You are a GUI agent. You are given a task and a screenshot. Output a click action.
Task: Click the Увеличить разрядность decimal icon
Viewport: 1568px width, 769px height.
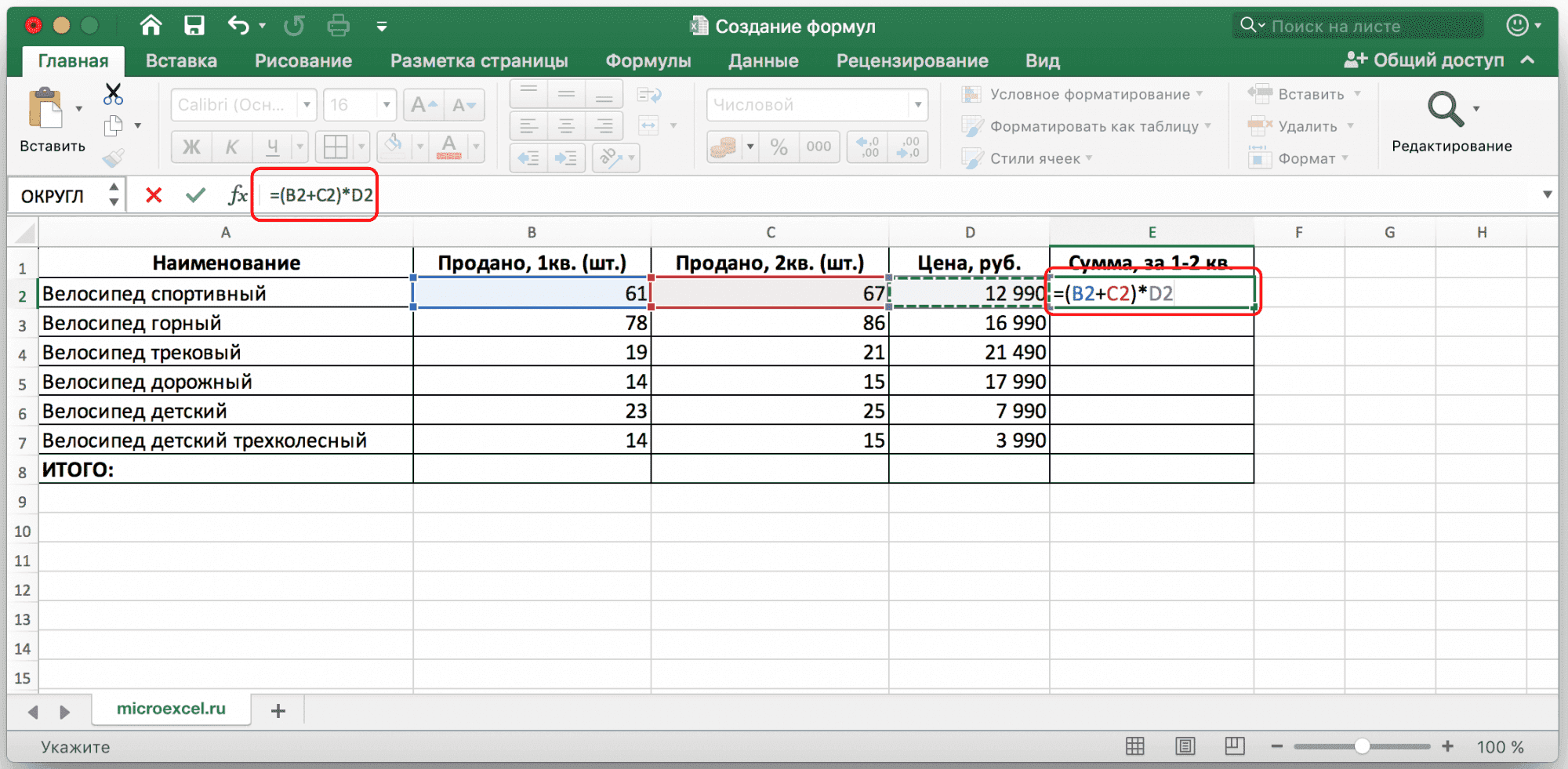tap(869, 146)
